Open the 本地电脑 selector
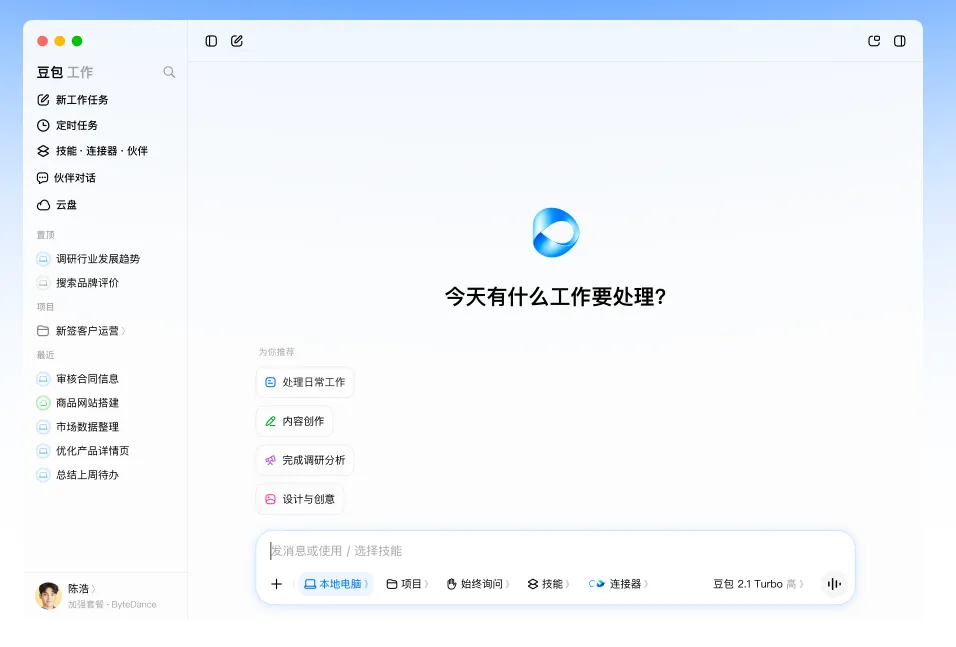956x647 pixels. (336, 584)
